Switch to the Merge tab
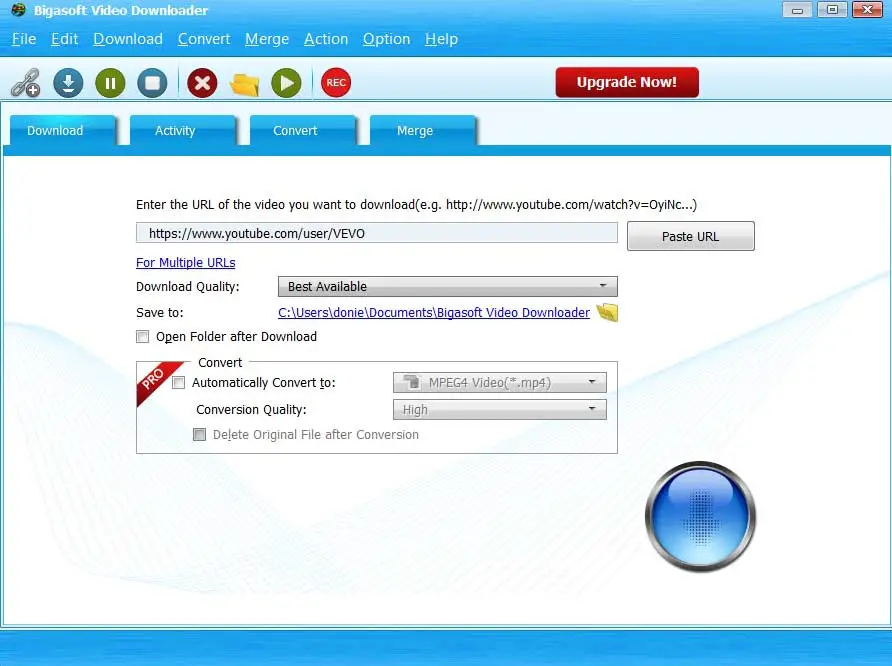 [x=423, y=130]
